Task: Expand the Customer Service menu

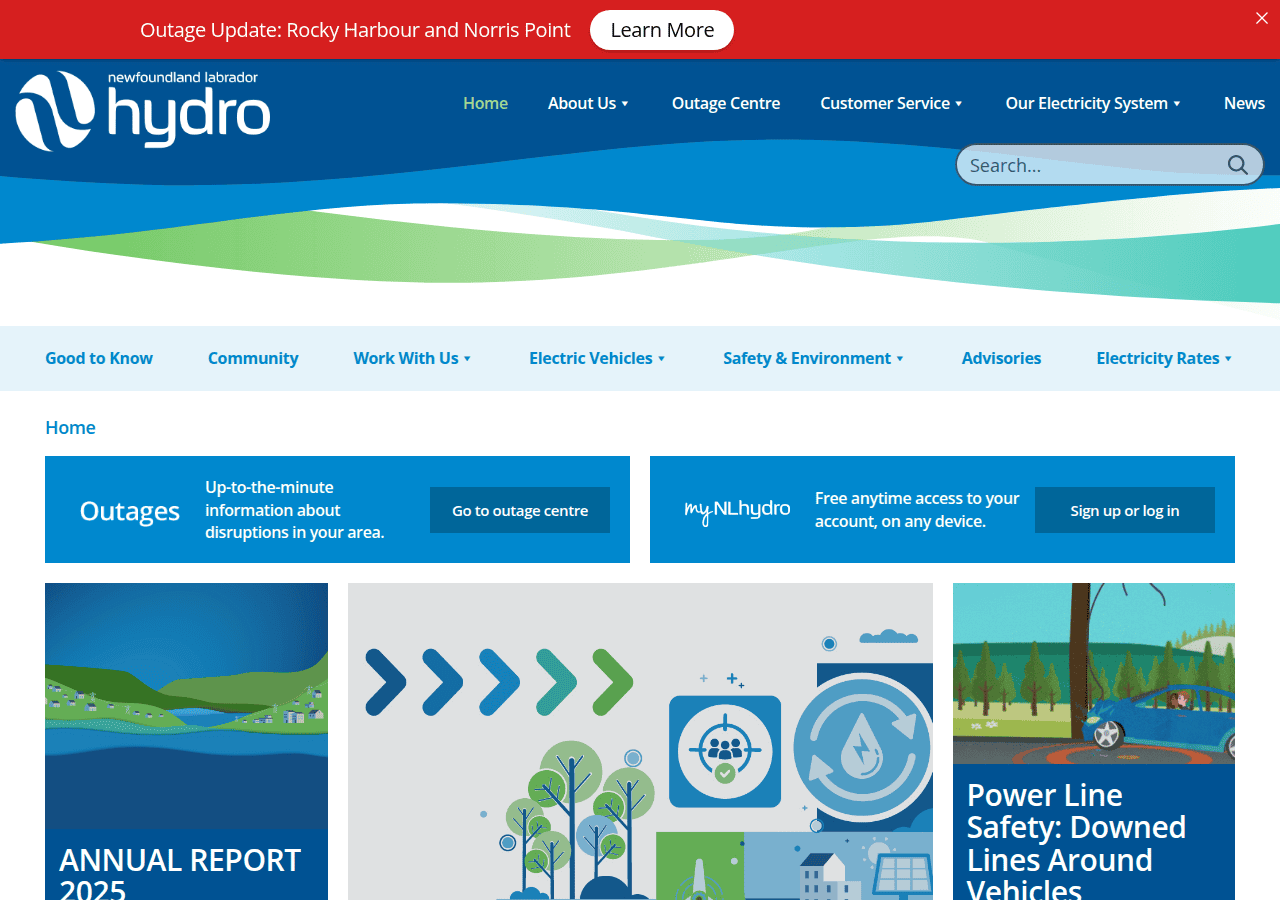Action: point(891,103)
